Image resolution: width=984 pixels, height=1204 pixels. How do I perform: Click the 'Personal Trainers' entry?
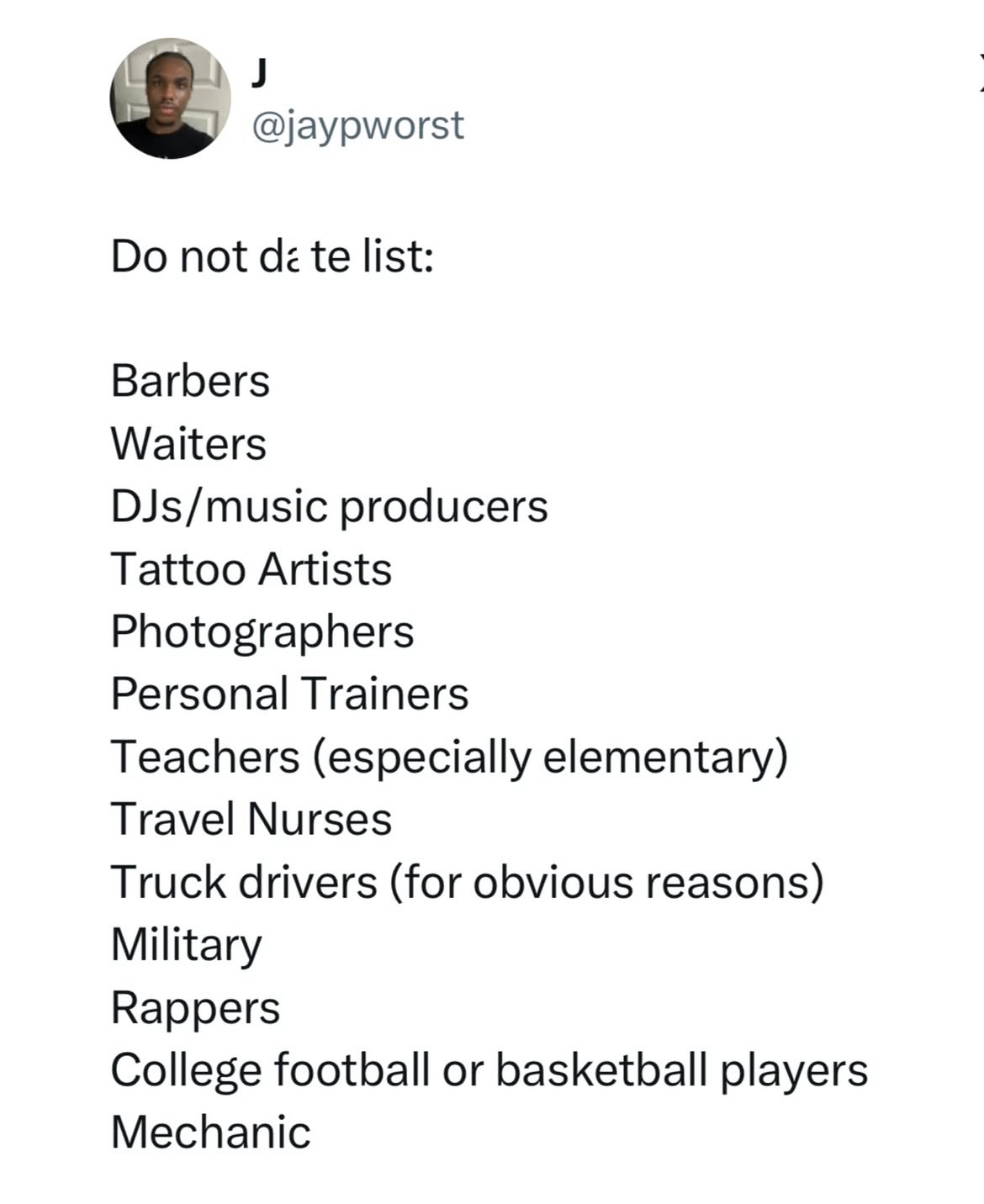290,694
